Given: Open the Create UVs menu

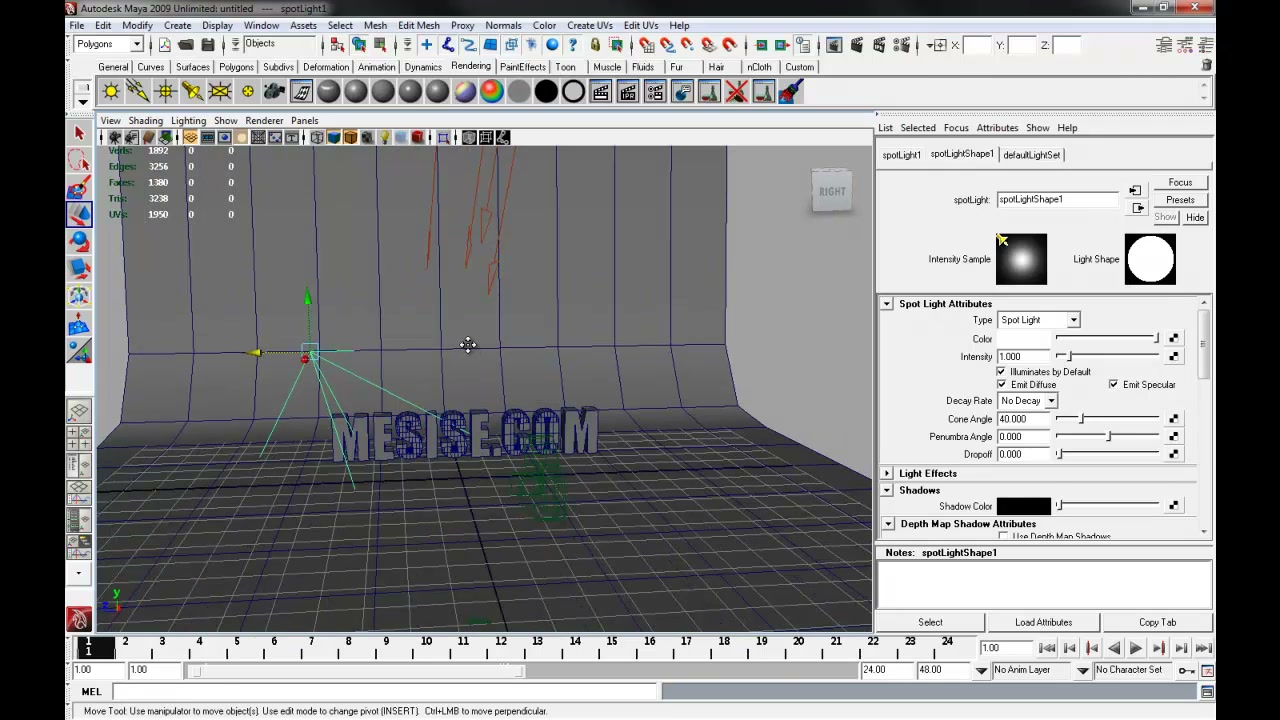Looking at the screenshot, I should tap(590, 25).
